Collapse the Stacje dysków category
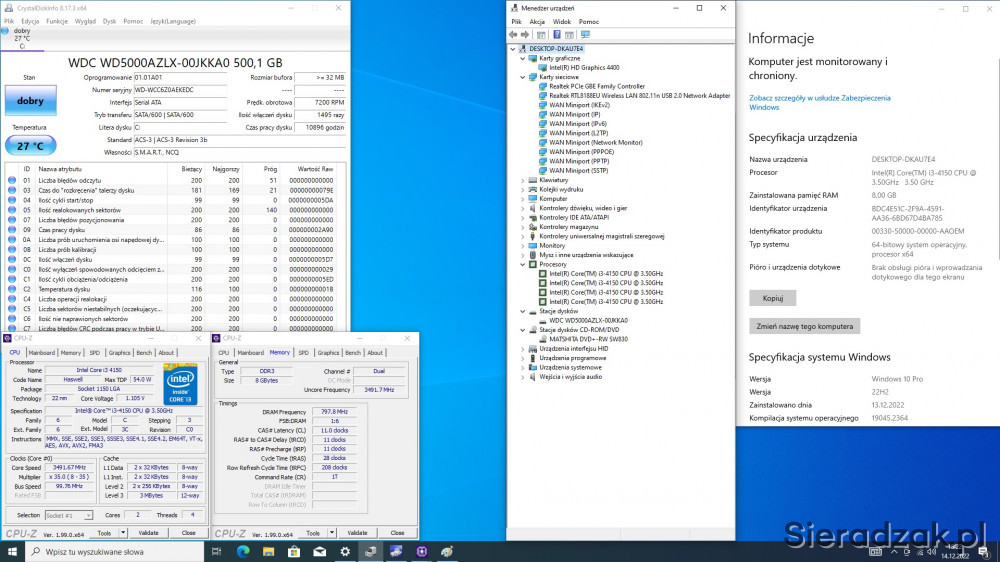 pyautogui.click(x=523, y=311)
